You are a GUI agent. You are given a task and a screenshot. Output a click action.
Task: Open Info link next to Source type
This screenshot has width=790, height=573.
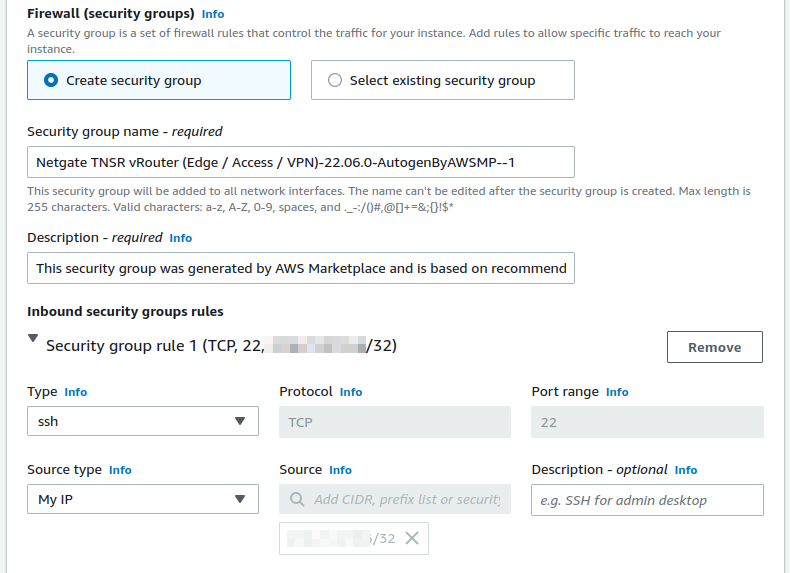click(120, 470)
